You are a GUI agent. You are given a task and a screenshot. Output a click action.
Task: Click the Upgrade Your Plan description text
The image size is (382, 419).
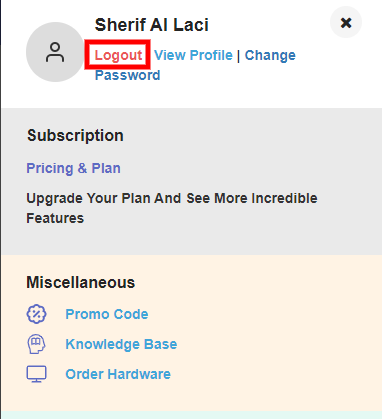pos(172,208)
